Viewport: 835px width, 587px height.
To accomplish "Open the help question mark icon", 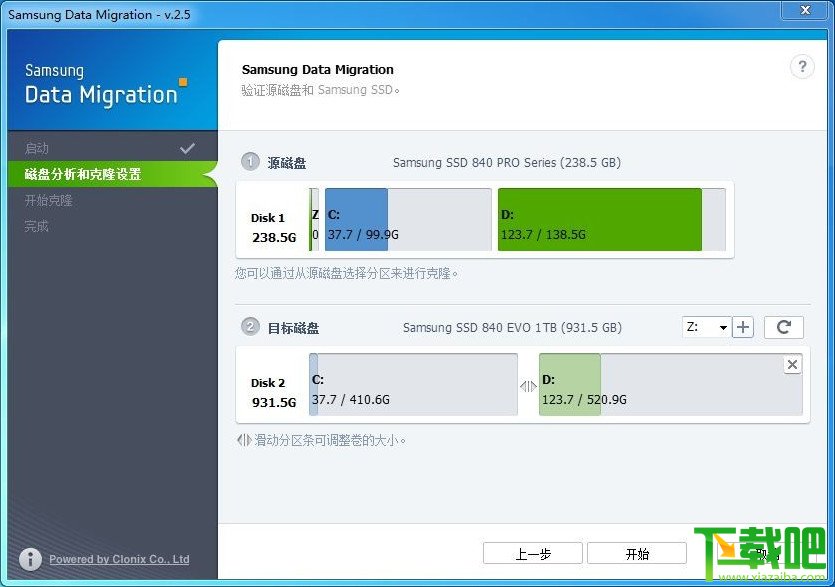I will pos(802,67).
